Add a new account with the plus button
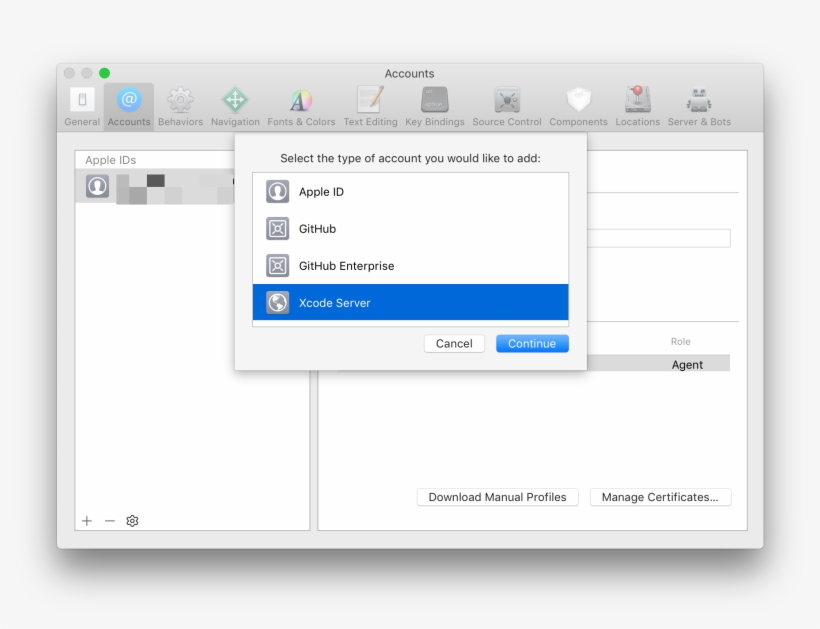Viewport: 820px width, 629px height. pos(86,521)
